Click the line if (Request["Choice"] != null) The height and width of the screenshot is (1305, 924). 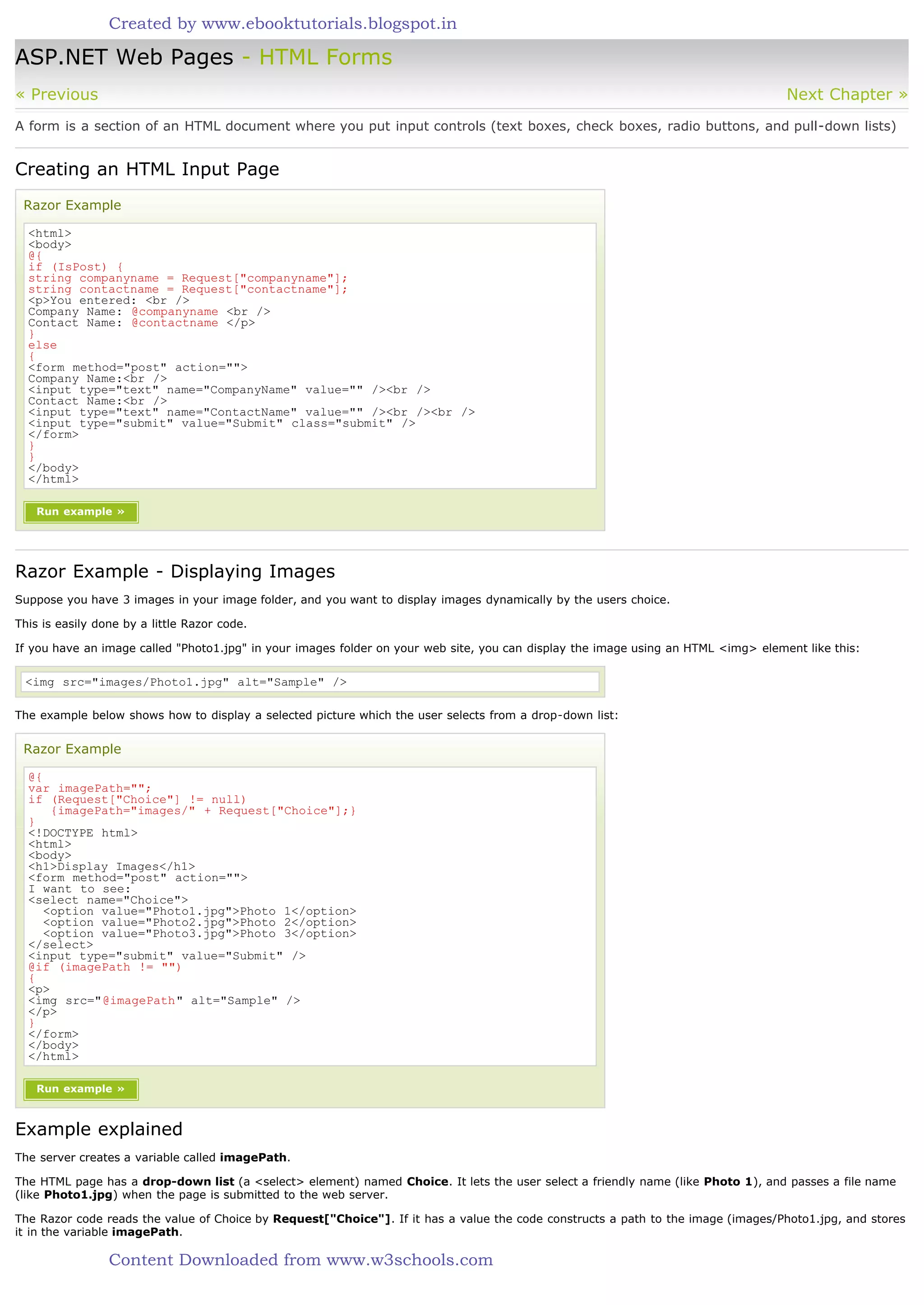coord(137,799)
